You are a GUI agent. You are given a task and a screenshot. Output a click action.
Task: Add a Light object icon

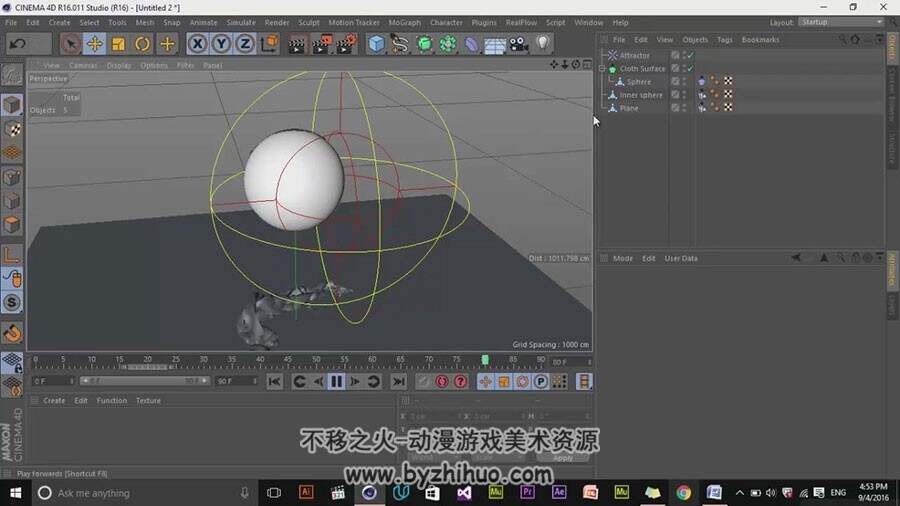(542, 44)
